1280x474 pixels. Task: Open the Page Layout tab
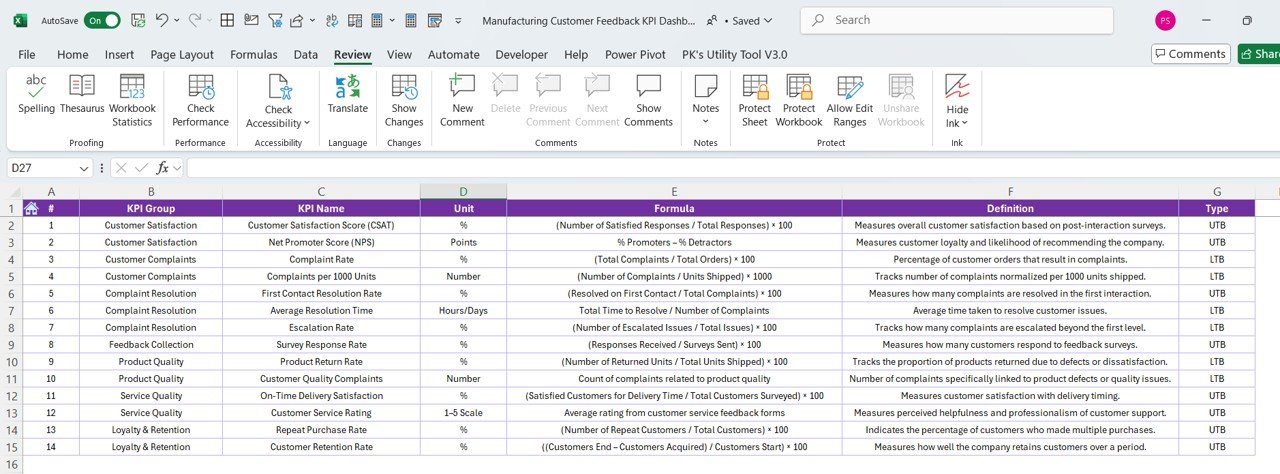click(x=182, y=55)
